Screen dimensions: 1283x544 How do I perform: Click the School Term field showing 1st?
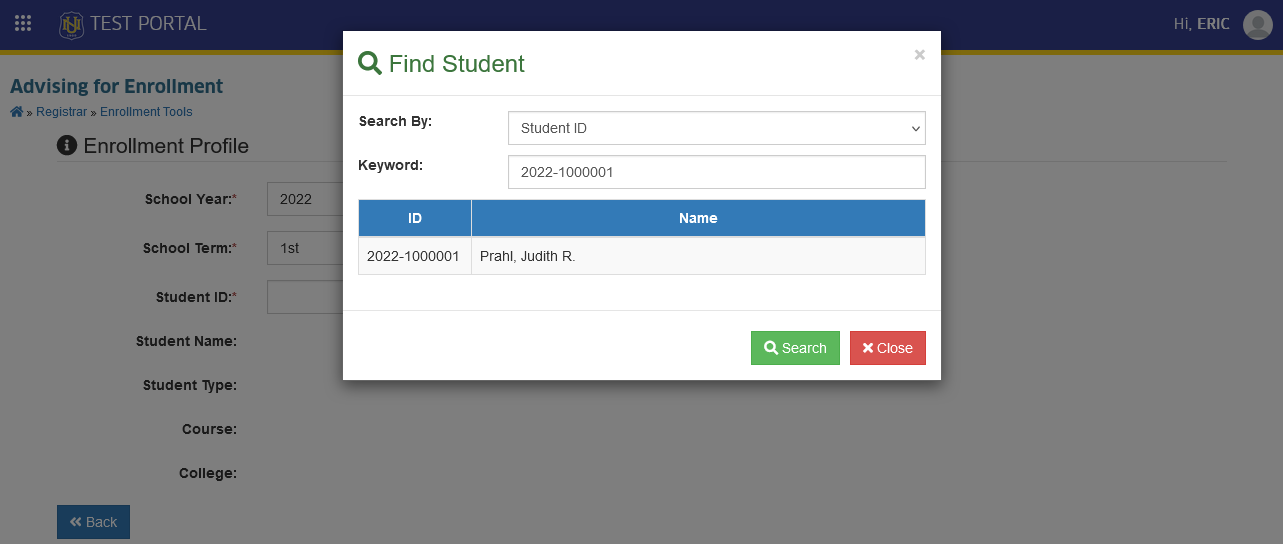[305, 248]
